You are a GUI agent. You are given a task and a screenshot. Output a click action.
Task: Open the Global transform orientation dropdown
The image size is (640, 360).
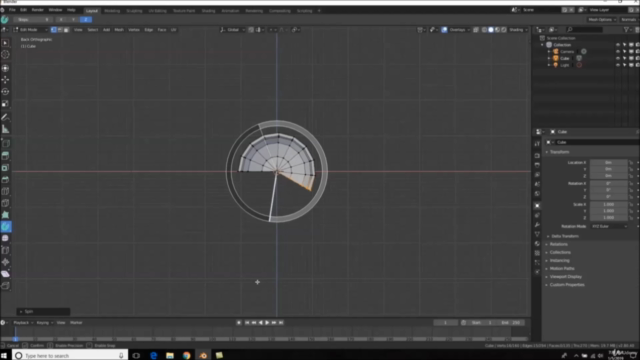coord(233,30)
